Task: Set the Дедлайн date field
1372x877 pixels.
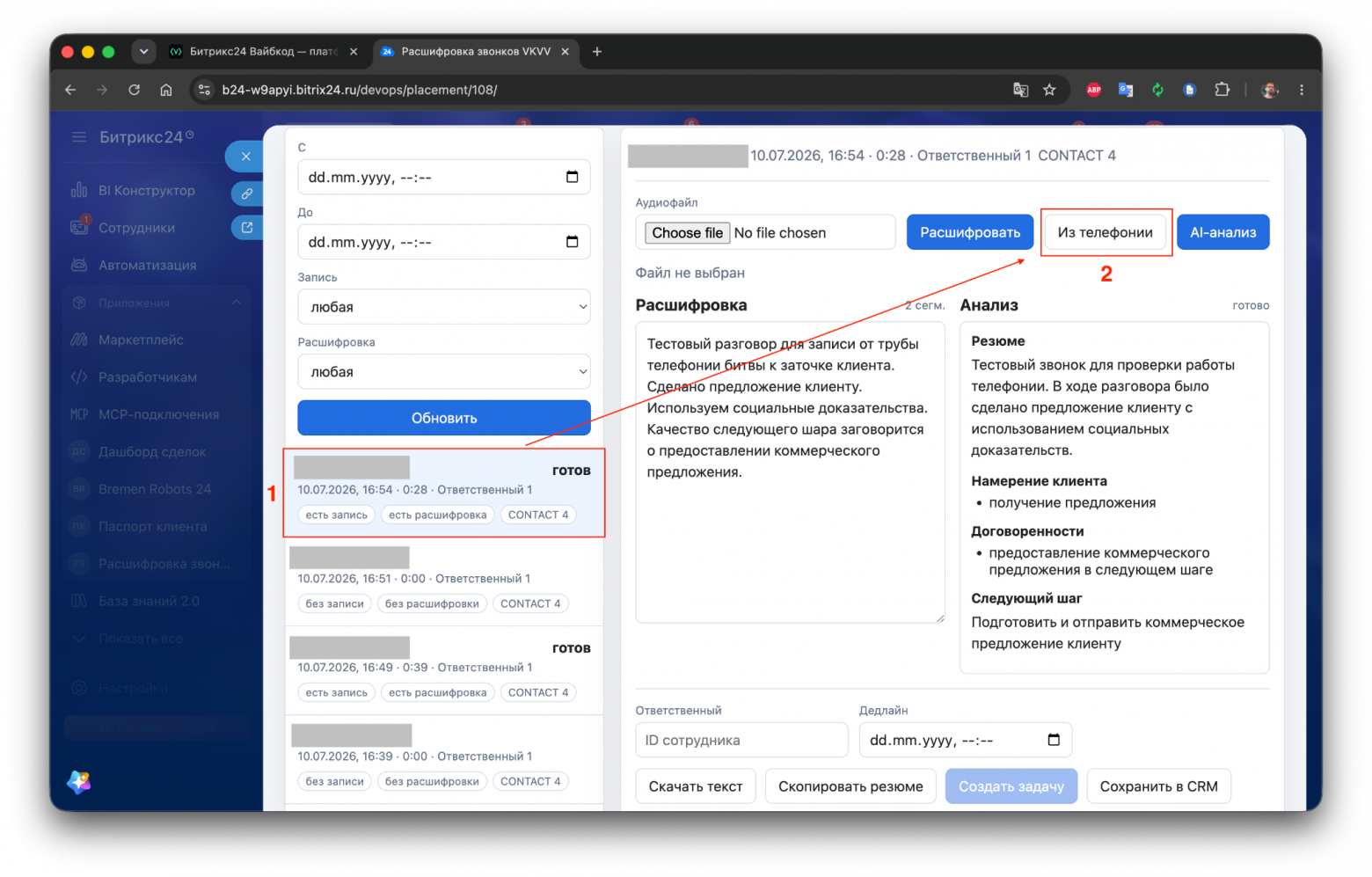Action: [x=965, y=740]
